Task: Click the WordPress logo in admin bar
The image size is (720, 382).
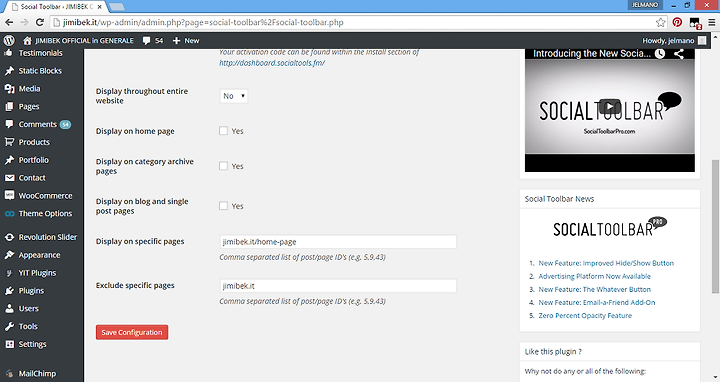Action: (9, 40)
